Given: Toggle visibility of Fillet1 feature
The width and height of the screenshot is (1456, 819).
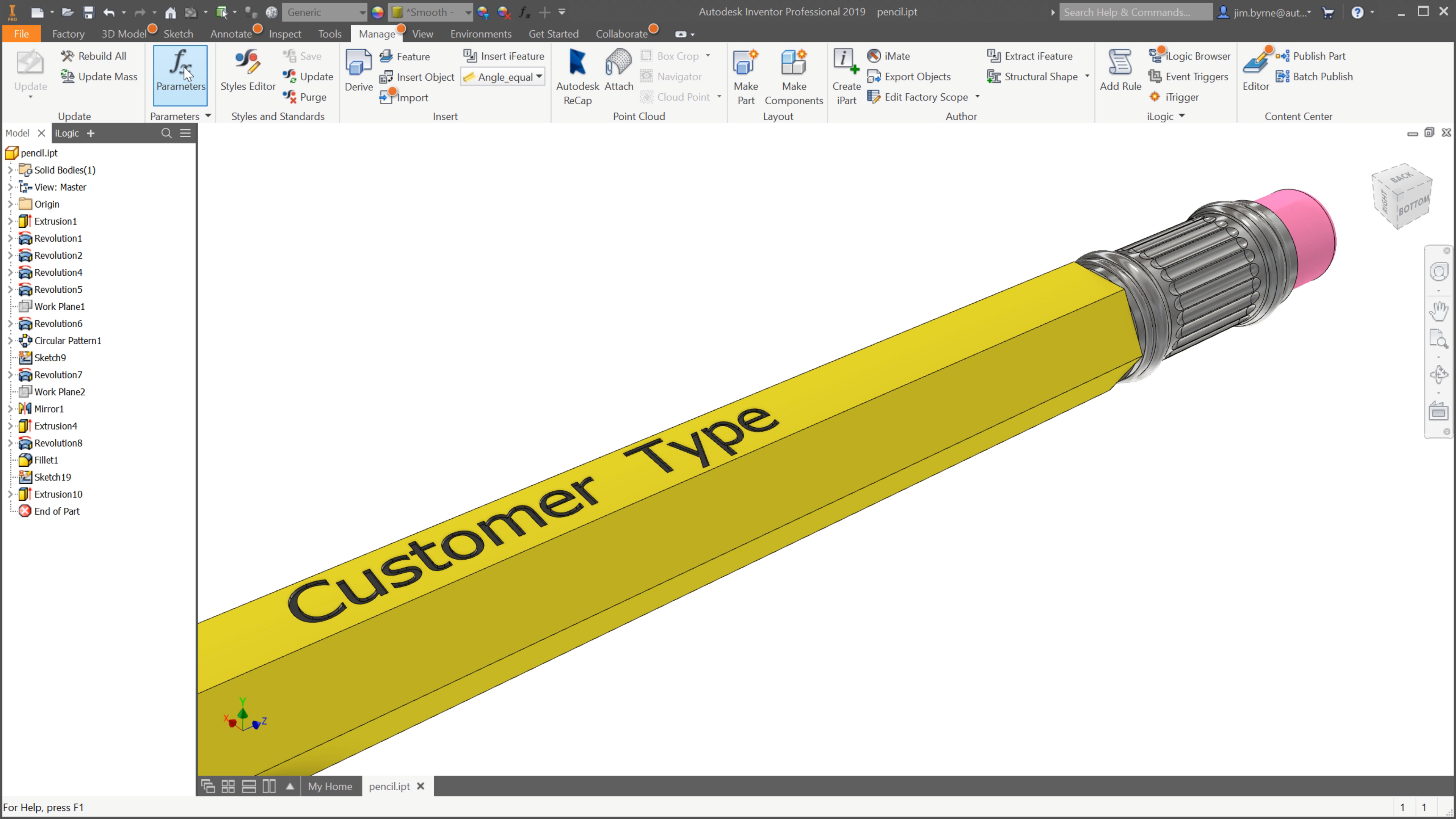Looking at the screenshot, I should 46,459.
